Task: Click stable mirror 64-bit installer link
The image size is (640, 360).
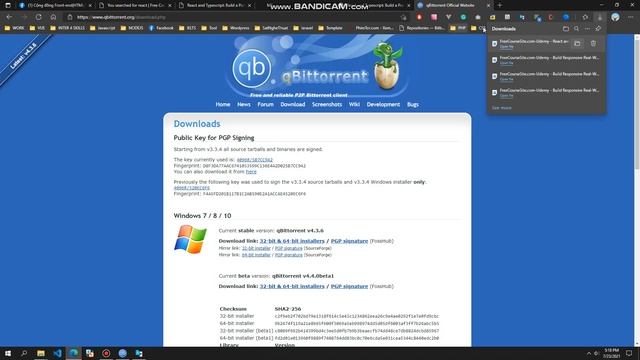Action: point(256,255)
